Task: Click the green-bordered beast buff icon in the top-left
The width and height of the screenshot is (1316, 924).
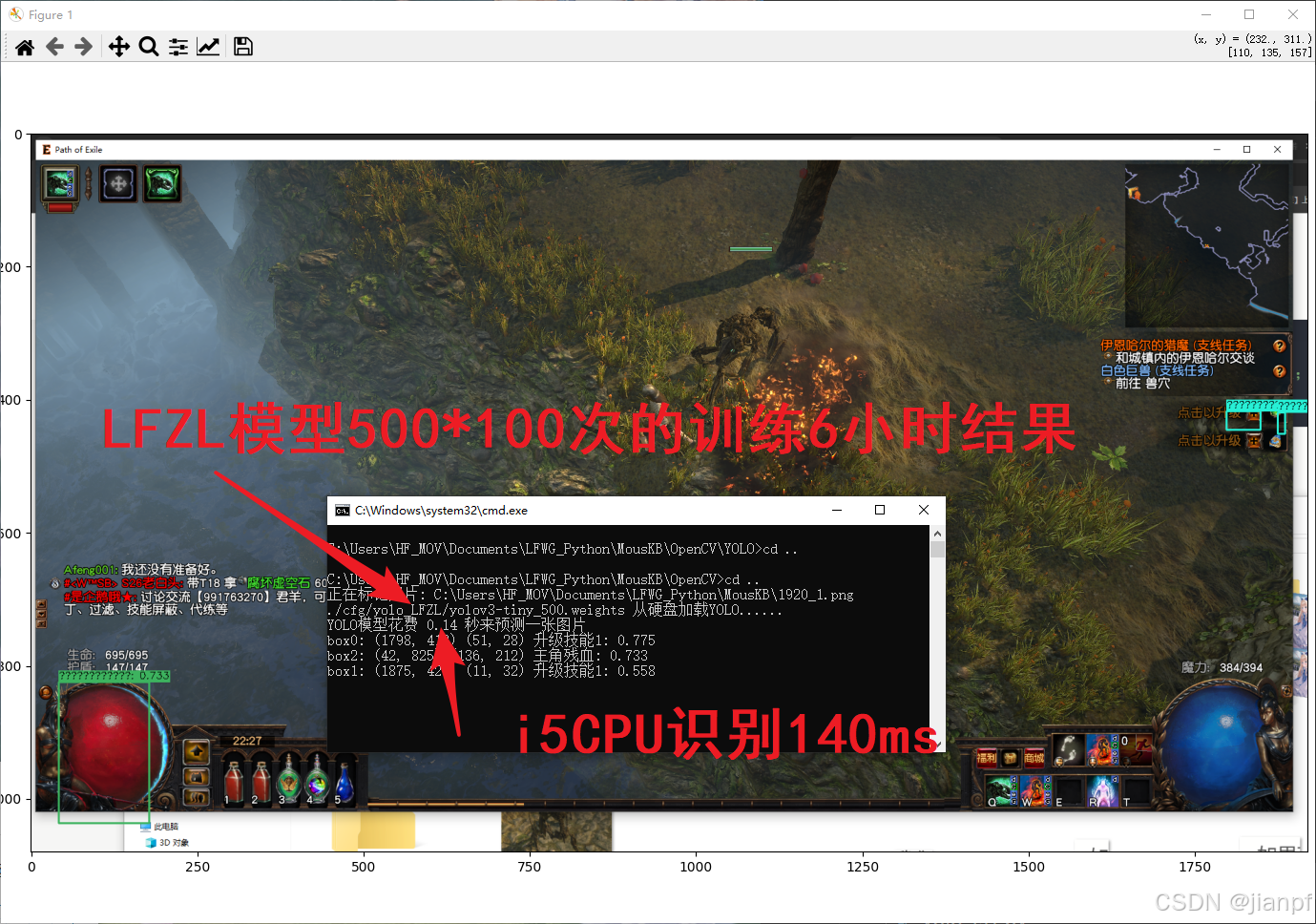Action: [162, 183]
